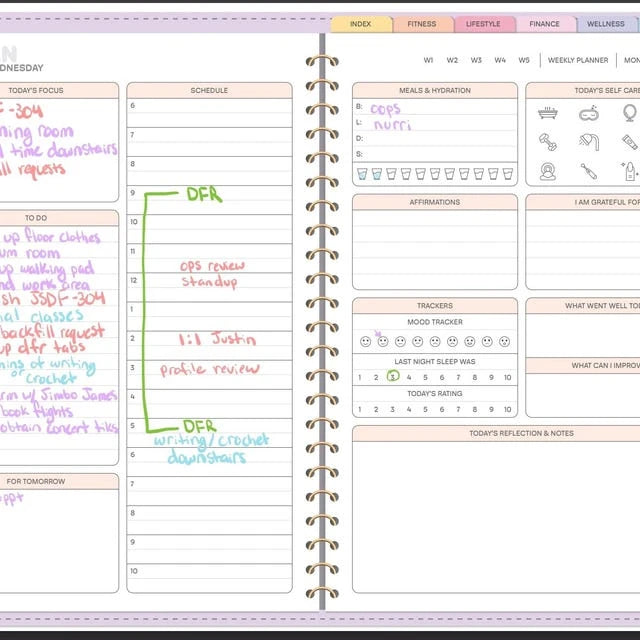Tap the 'book flights' to-do entry
Image resolution: width=640 pixels, height=640 pixels.
37,411
